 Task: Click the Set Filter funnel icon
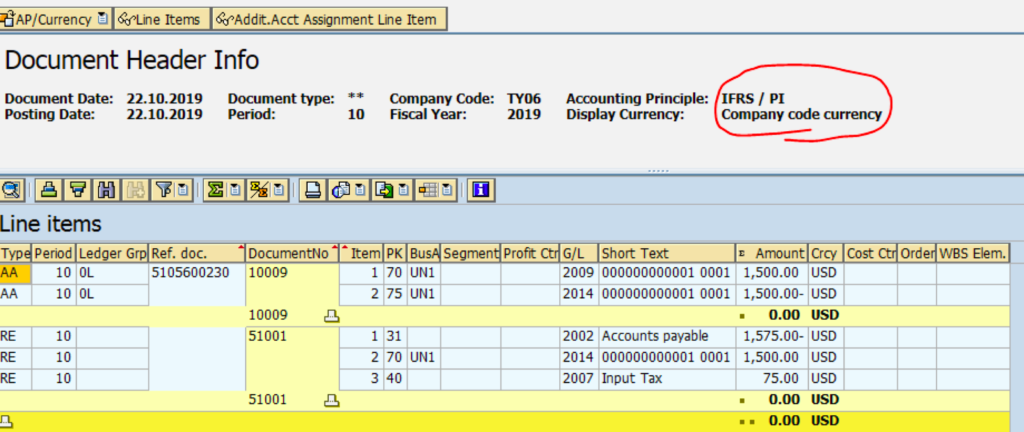point(163,189)
